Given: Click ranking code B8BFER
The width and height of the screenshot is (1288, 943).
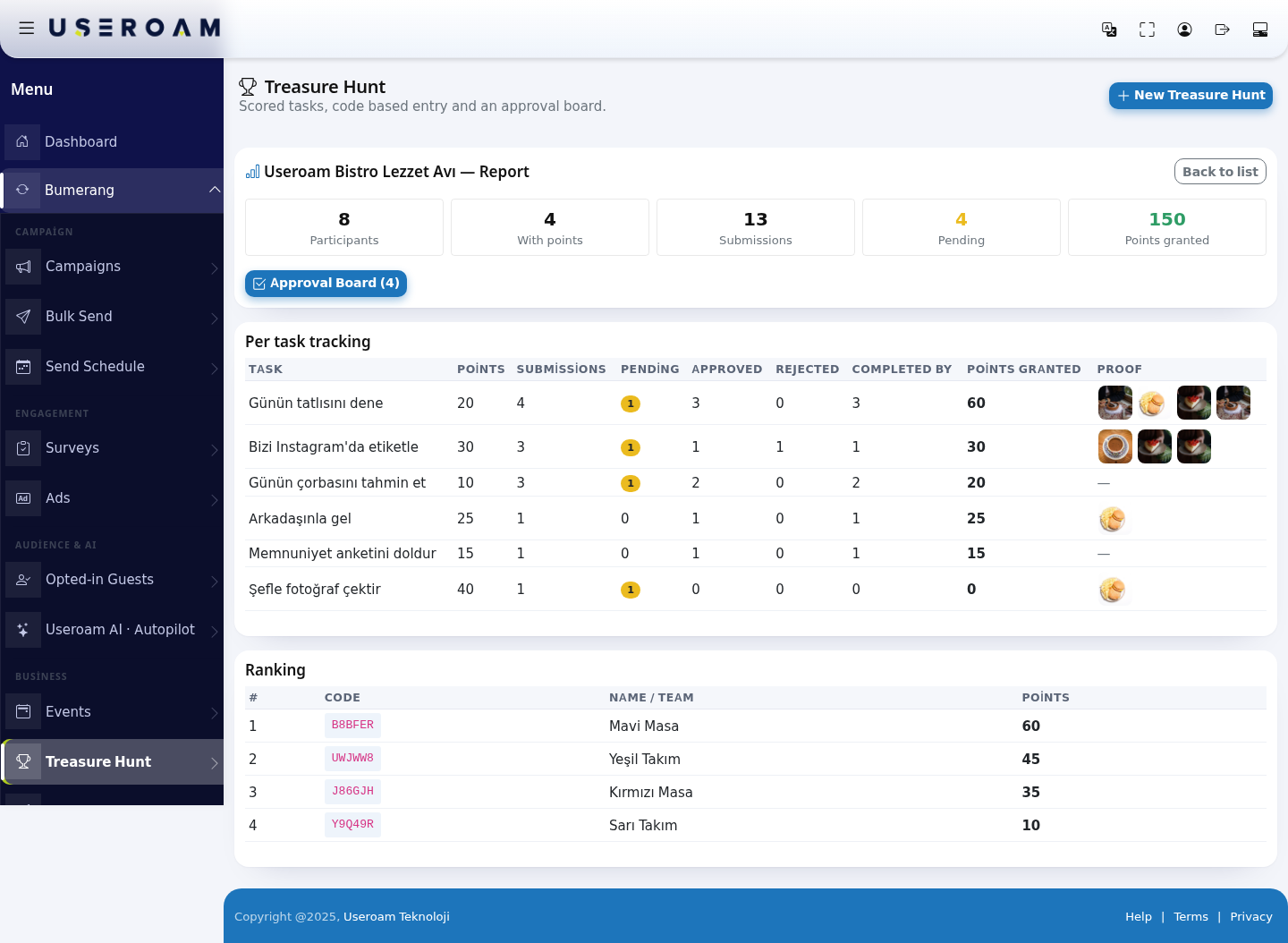Looking at the screenshot, I should 352,726.
